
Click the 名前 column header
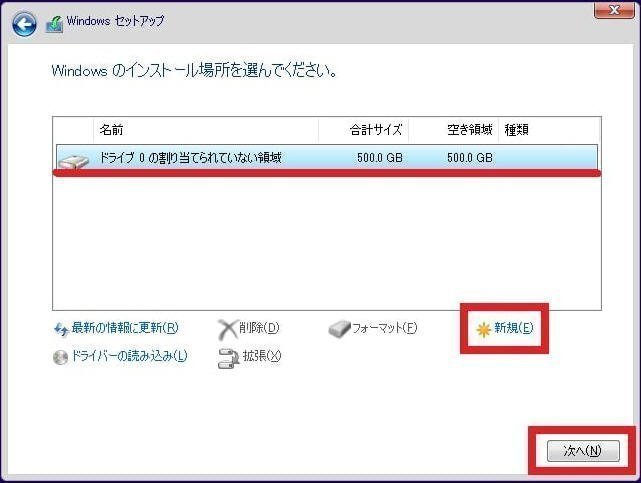pyautogui.click(x=206, y=130)
